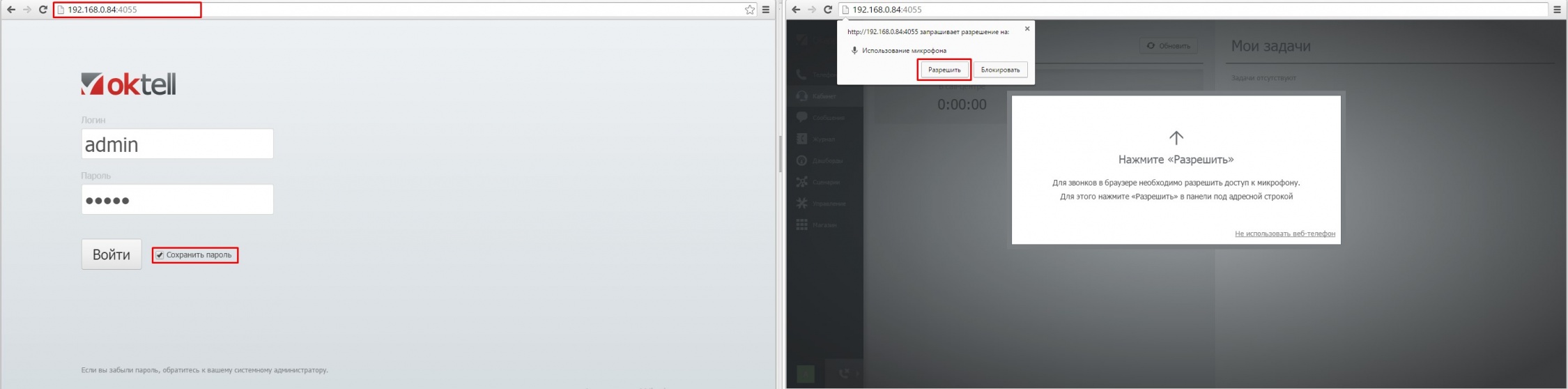Screen dimensions: 1568x389
Task: Select the Дашборды sidebar icon
Action: click(x=802, y=160)
